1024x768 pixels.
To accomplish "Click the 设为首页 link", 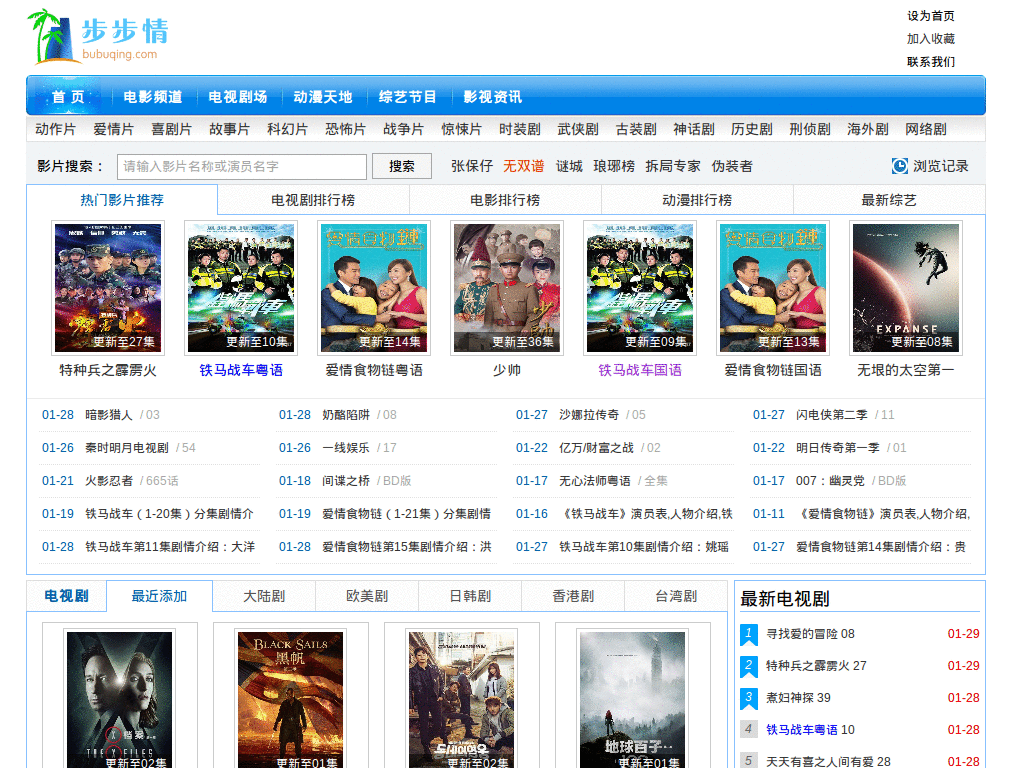I will (x=931, y=16).
